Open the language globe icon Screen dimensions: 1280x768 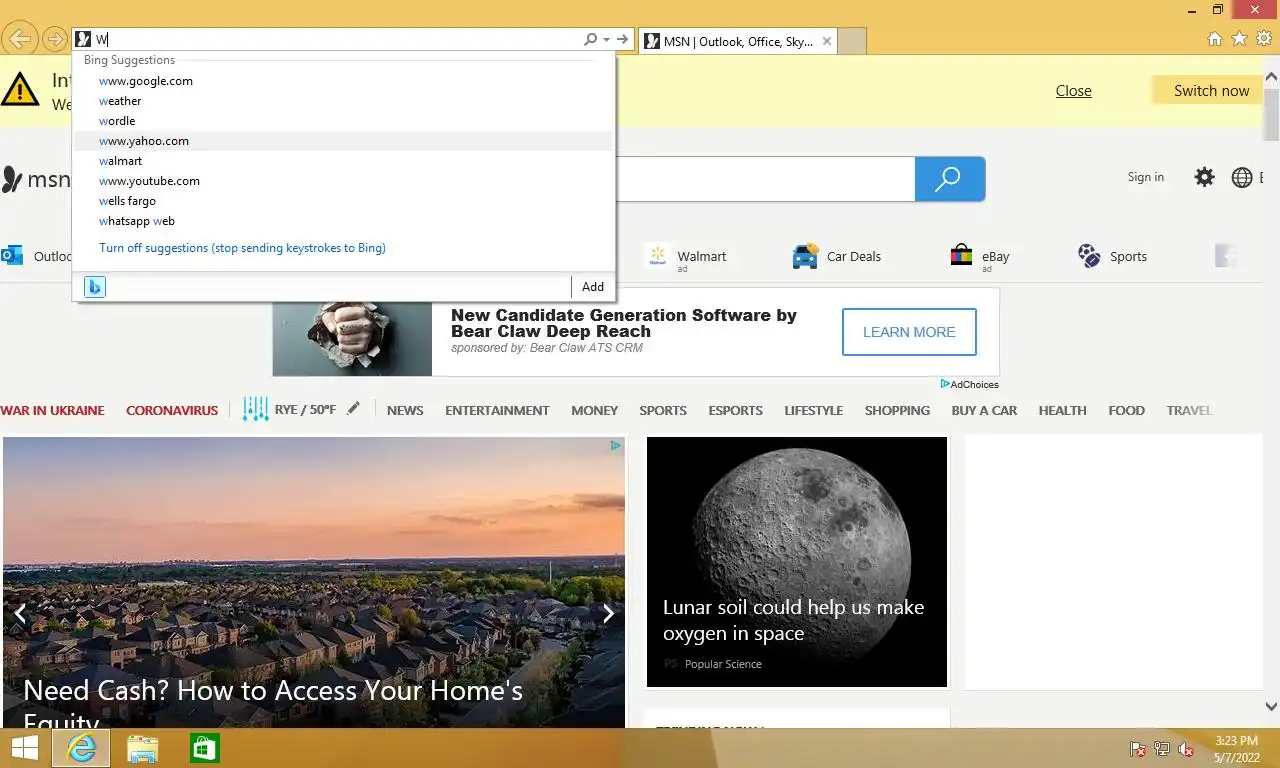(1242, 177)
